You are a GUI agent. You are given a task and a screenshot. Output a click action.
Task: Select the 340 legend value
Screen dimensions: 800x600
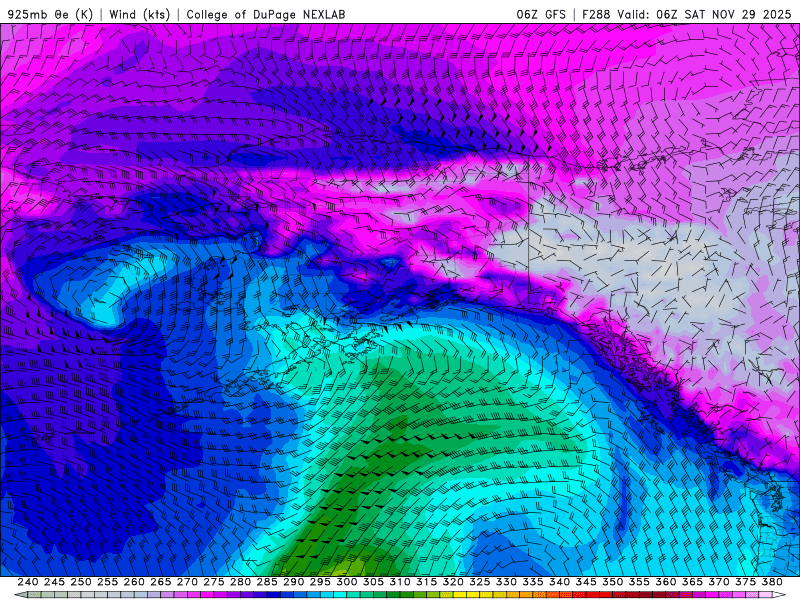tap(559, 582)
